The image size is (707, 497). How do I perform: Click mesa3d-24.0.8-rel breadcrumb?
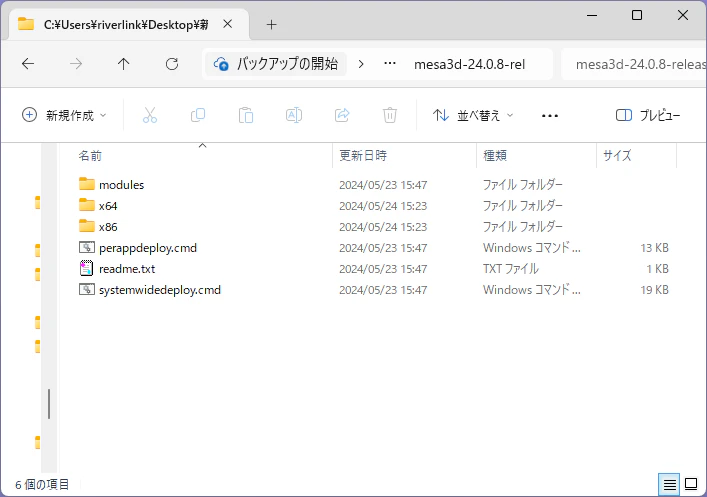(x=469, y=64)
